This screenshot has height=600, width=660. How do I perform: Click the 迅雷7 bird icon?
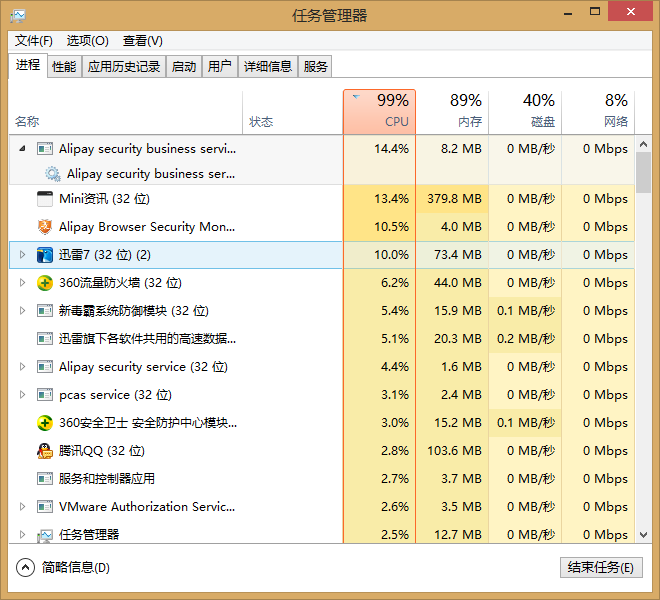(x=45, y=255)
